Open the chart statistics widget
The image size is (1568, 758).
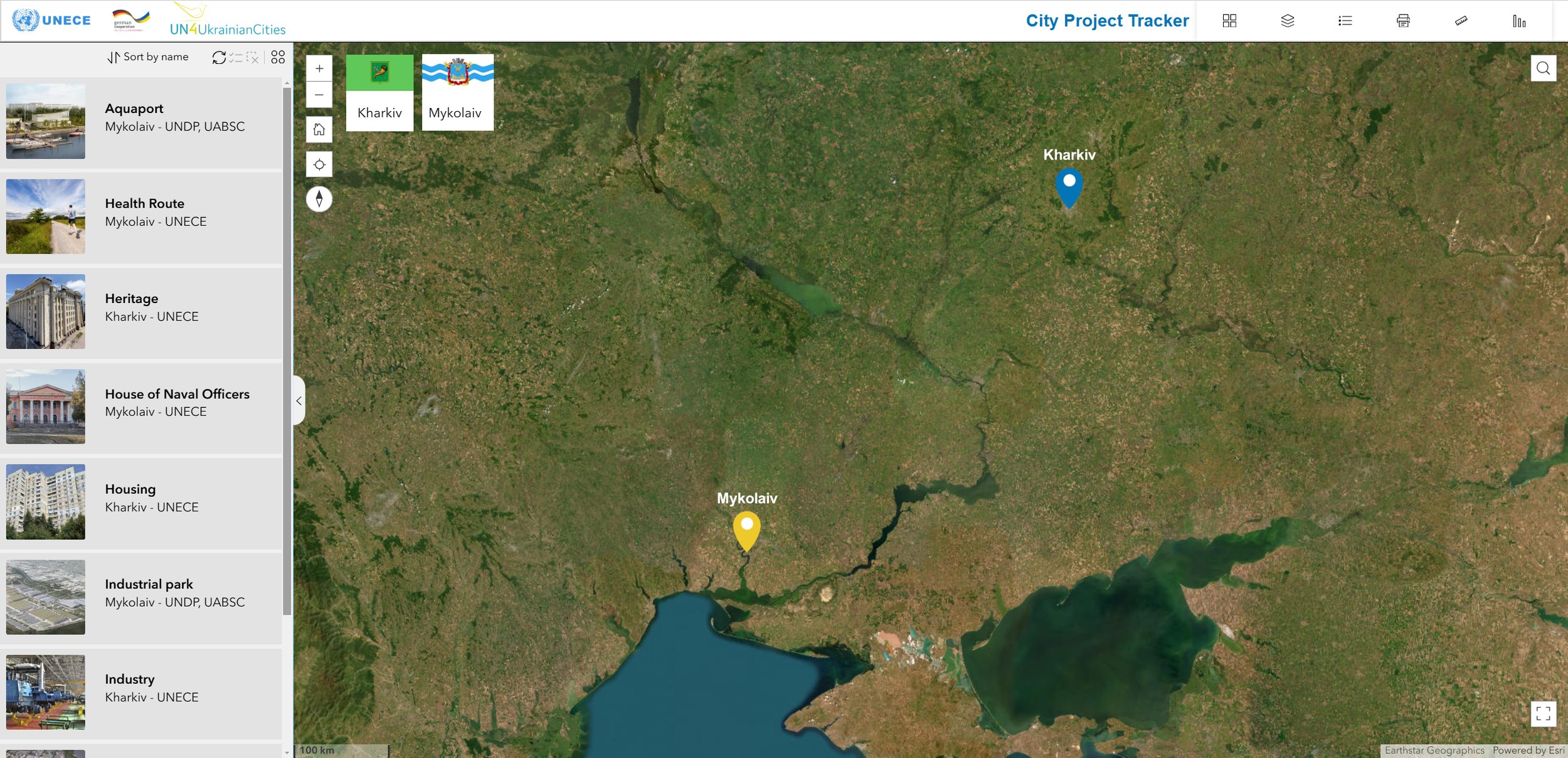pyautogui.click(x=1518, y=21)
